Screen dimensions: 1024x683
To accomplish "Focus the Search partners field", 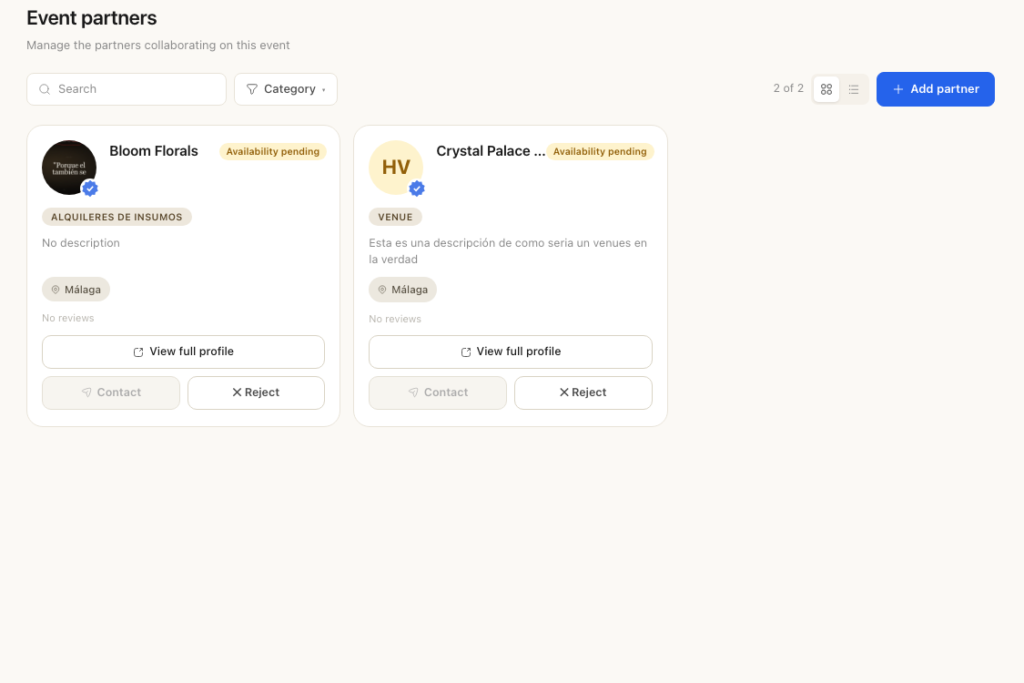I will pos(126,89).
